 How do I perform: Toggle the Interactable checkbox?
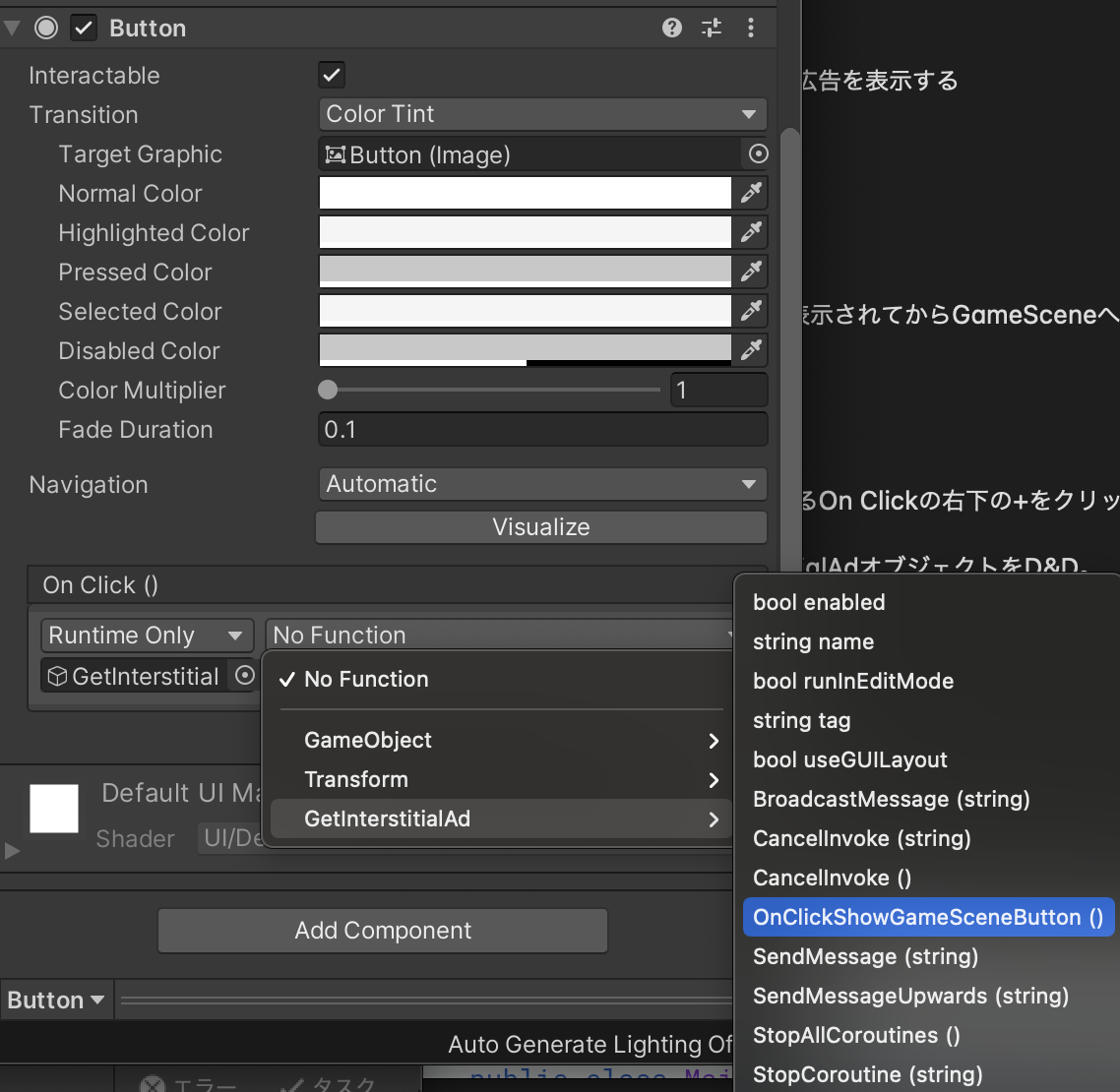(331, 74)
